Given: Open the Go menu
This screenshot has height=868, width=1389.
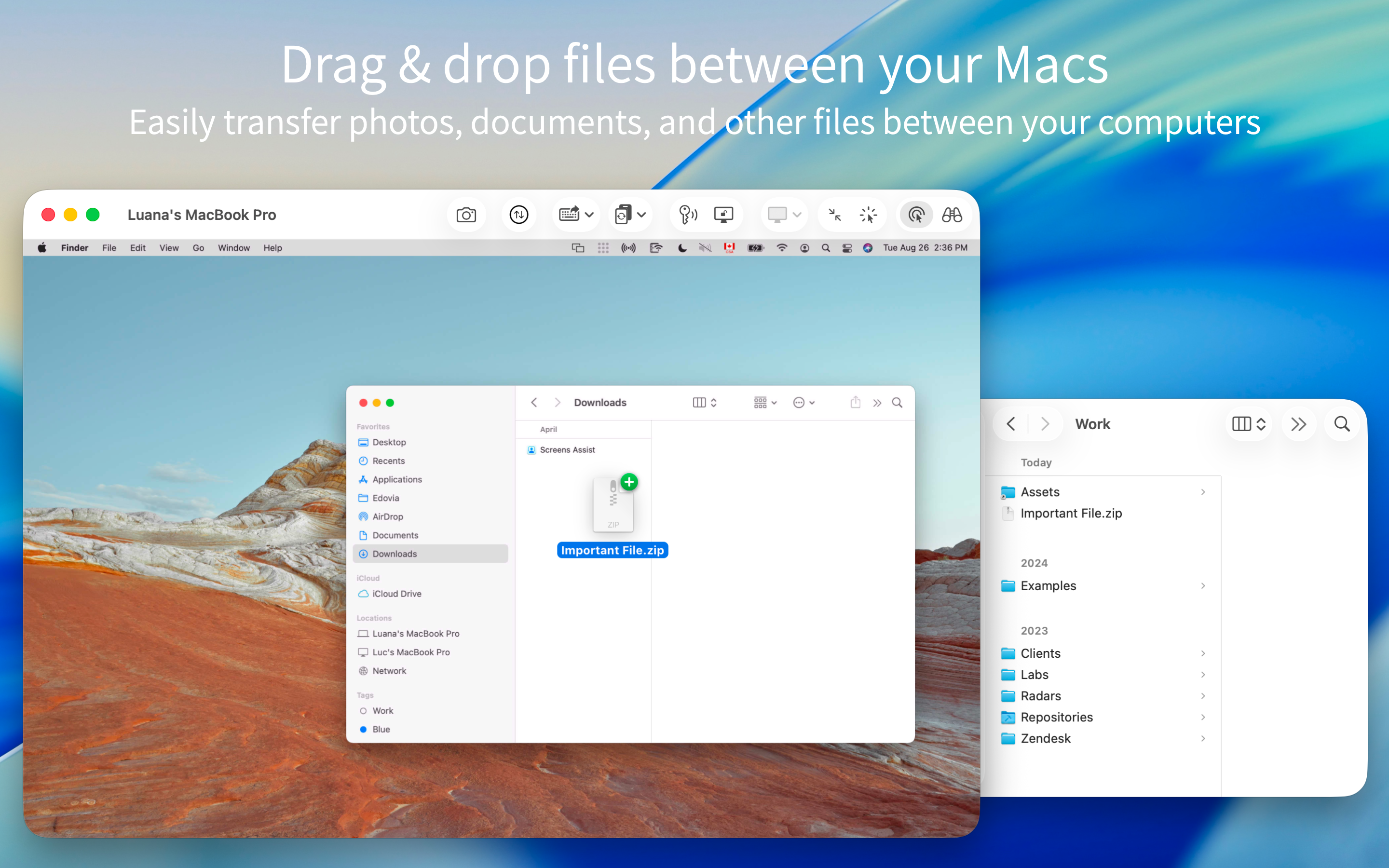Looking at the screenshot, I should click(x=198, y=247).
